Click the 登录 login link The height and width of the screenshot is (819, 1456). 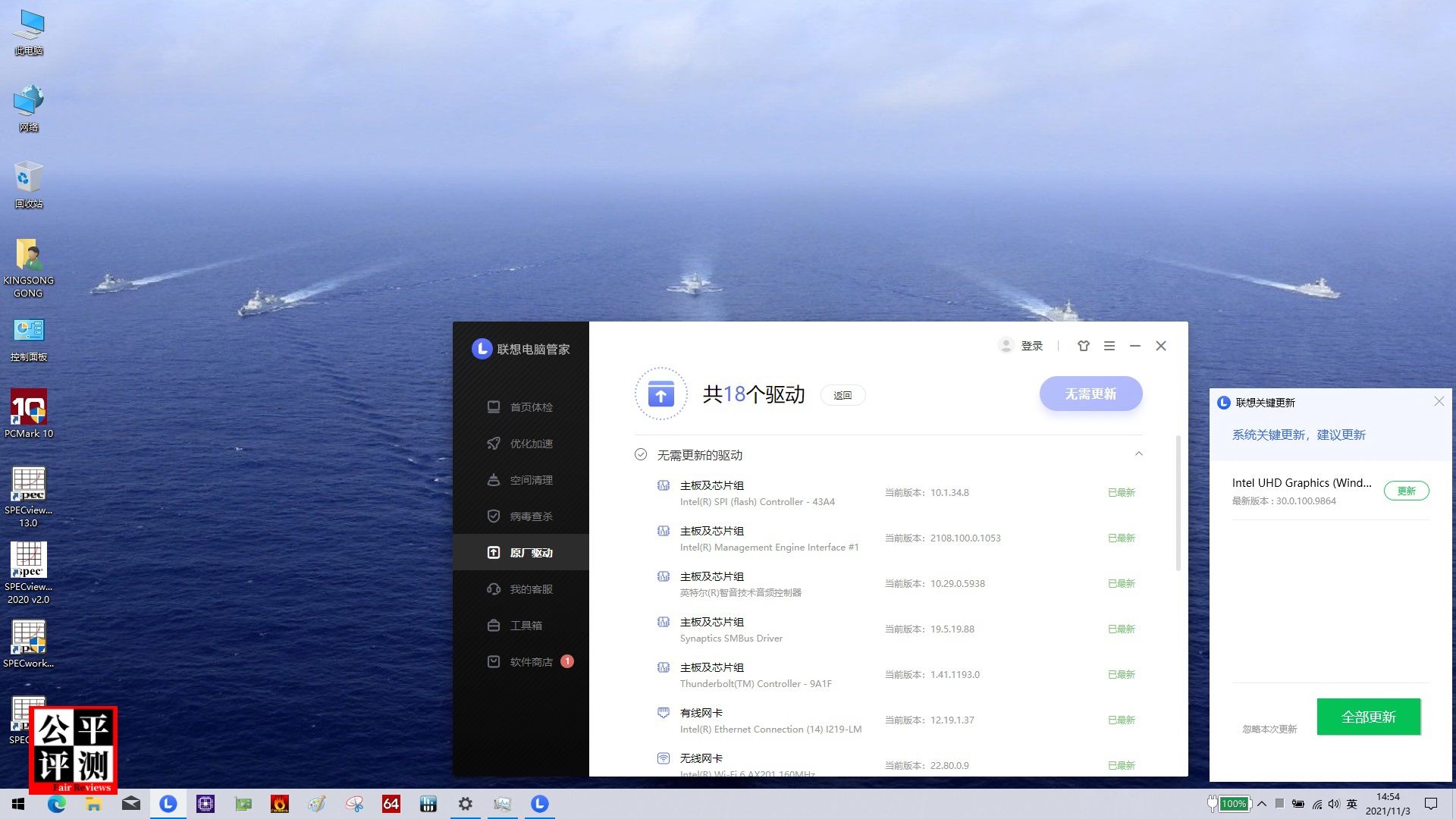pos(1031,346)
